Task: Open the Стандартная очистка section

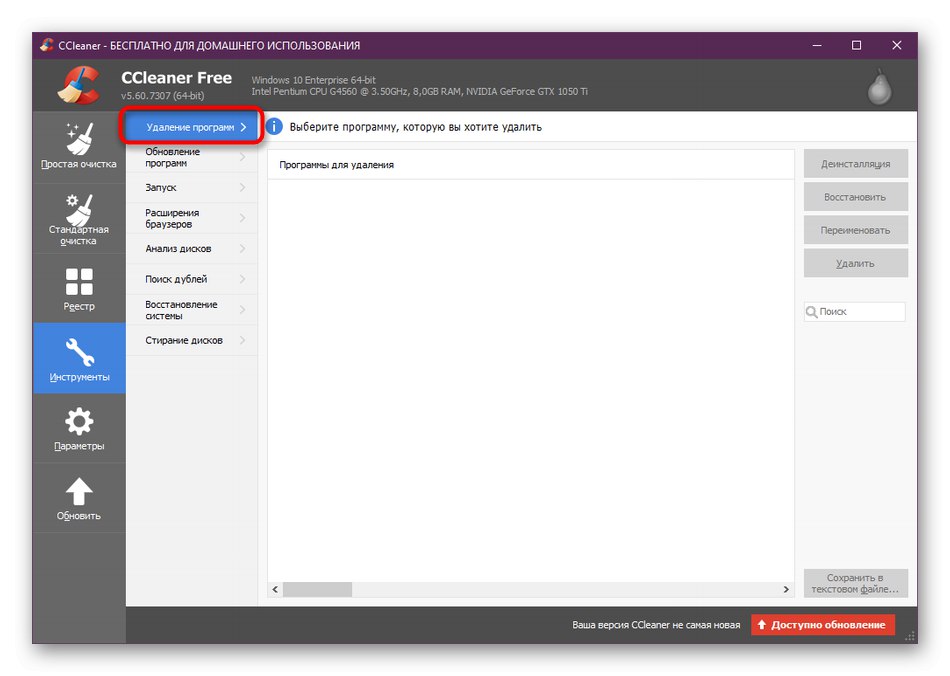Action: 79,219
